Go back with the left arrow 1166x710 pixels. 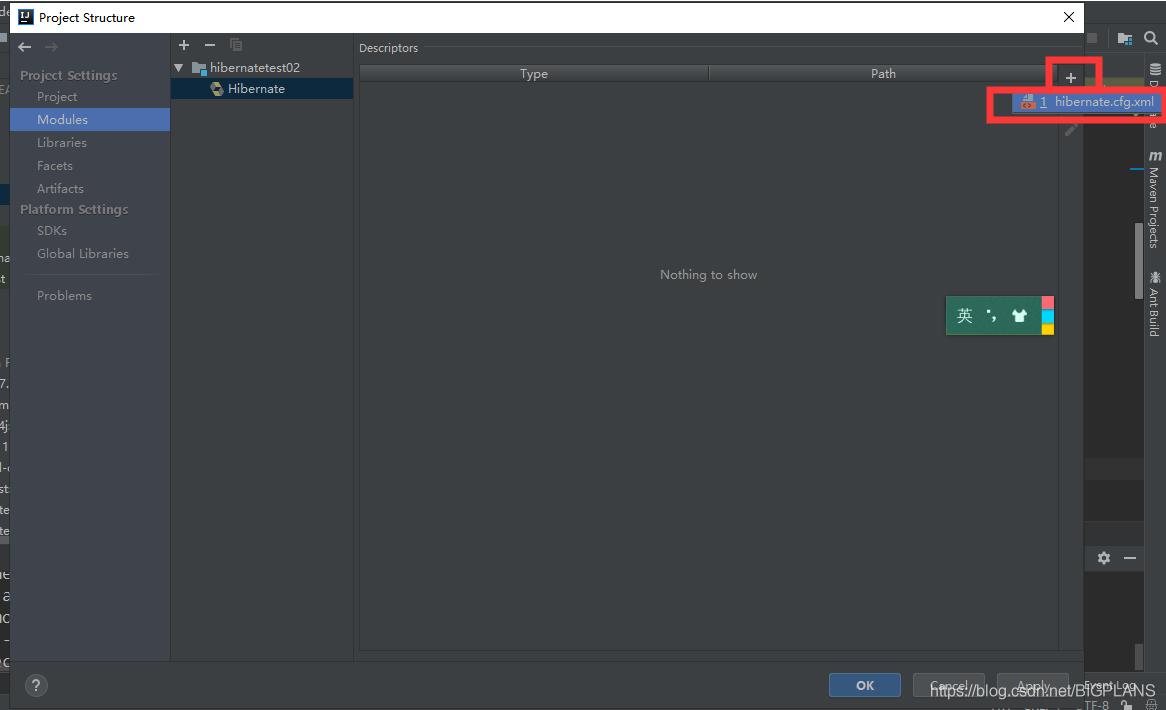tap(25, 47)
